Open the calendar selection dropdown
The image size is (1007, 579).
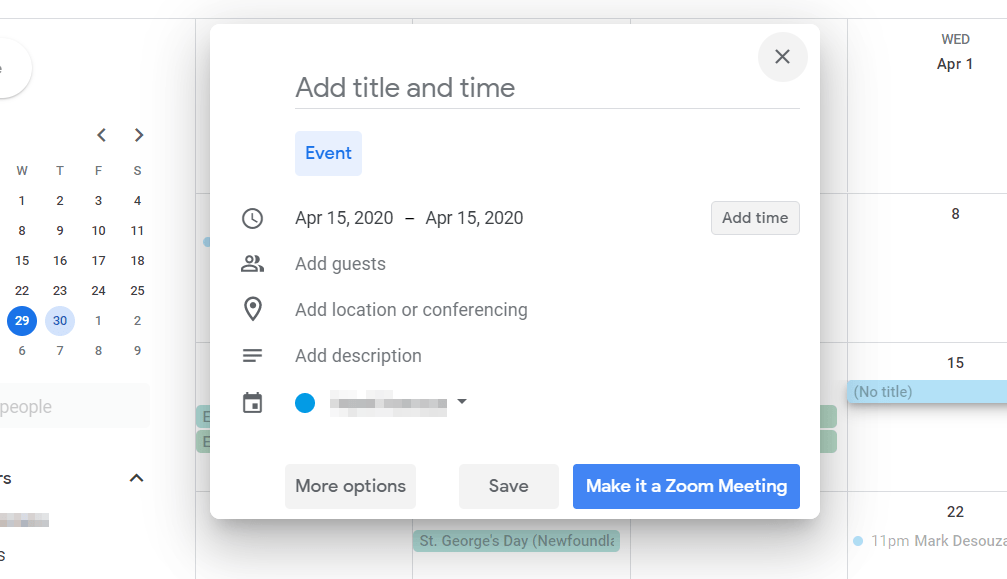tap(462, 401)
